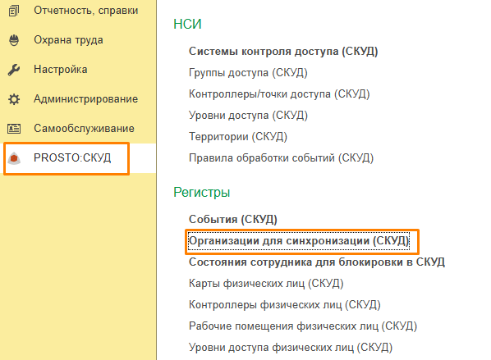Click the gear icon for Администрирование
491x360 pixels.
pyautogui.click(x=14, y=99)
